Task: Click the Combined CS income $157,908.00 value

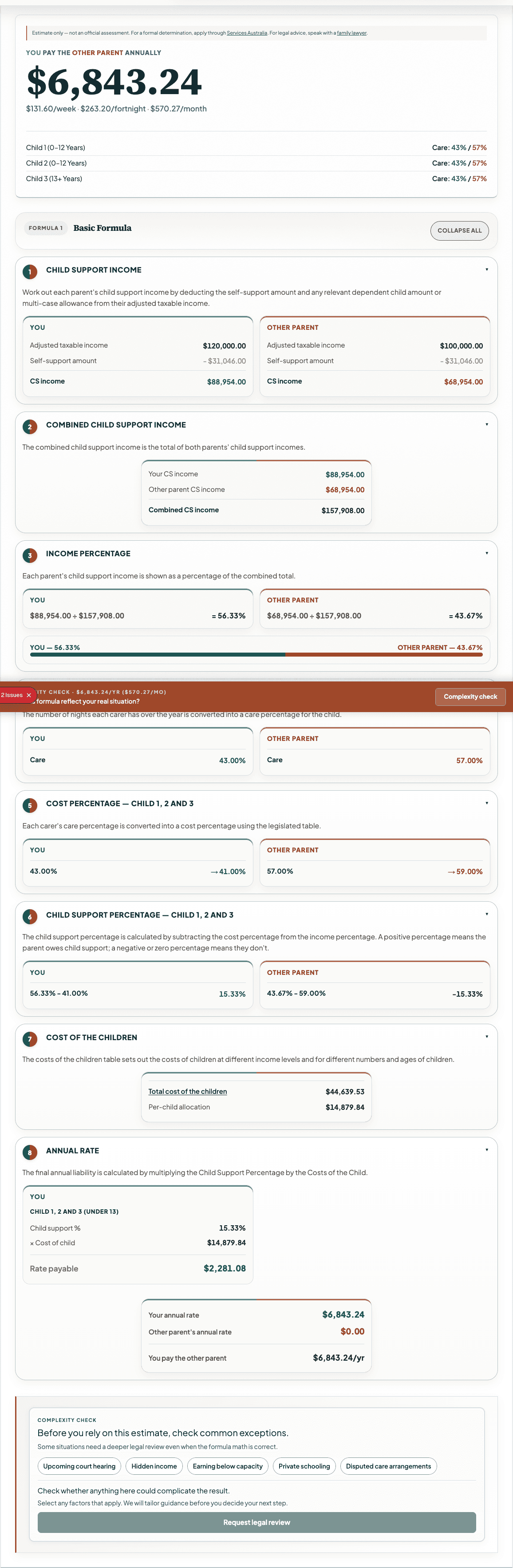Action: (x=343, y=511)
